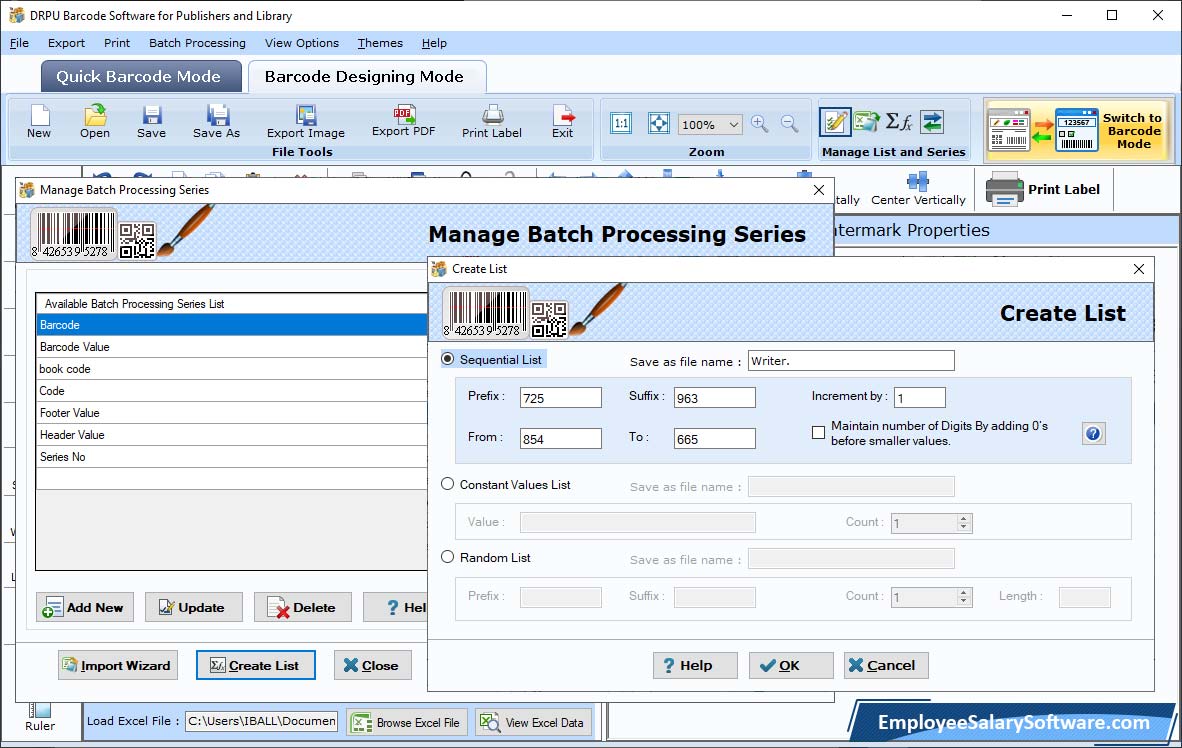Click Switch to Barcode Mode icon
Screen dimensions: 1182x748
click(1075, 130)
